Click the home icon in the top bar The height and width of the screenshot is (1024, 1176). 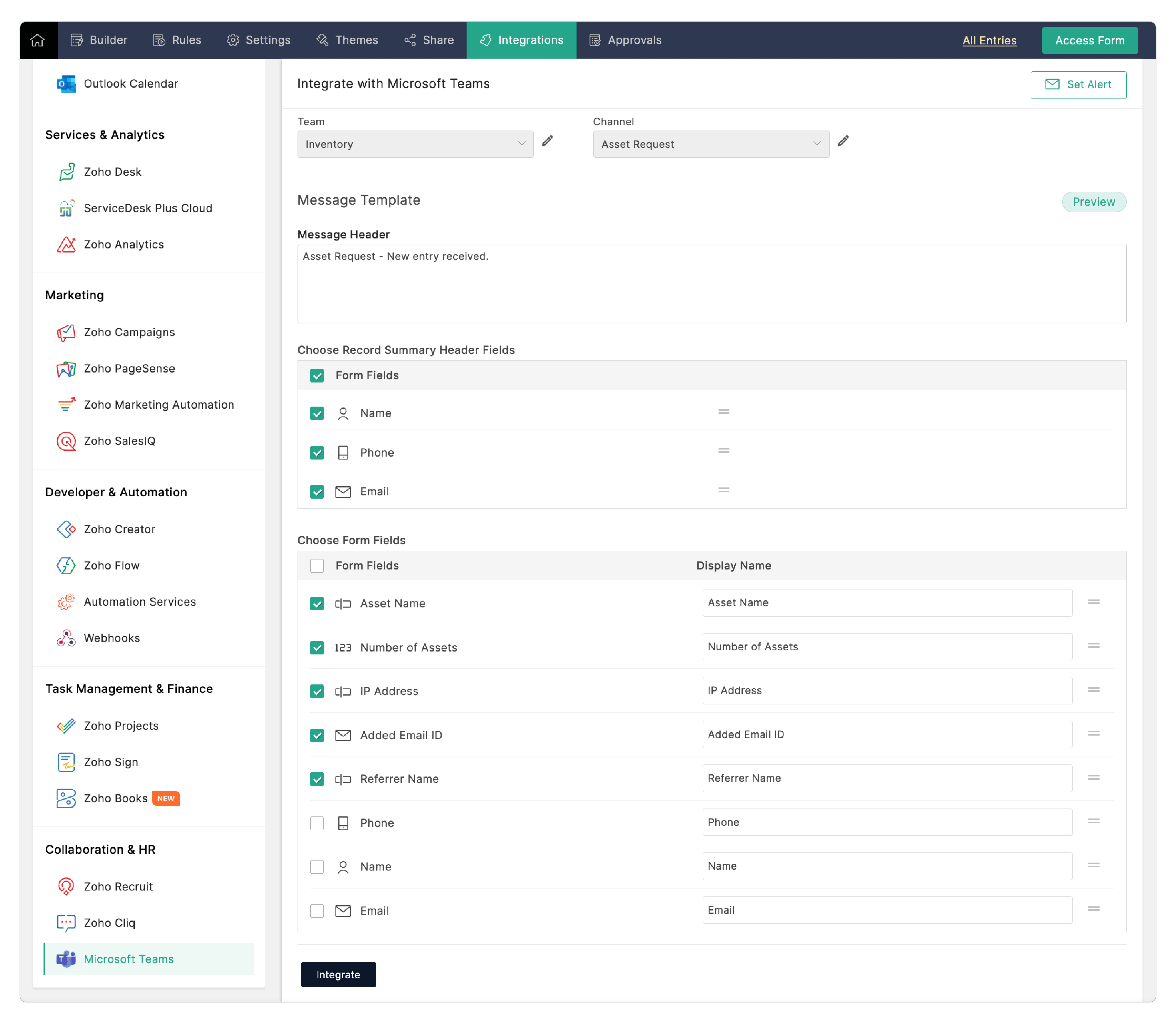38,40
